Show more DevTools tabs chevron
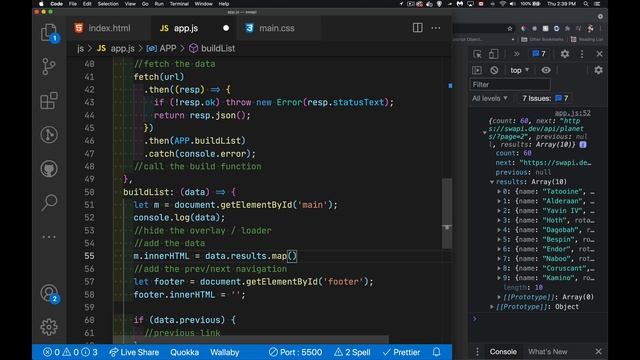Image resolution: width=640 pixels, height=360 pixels. 516,54
